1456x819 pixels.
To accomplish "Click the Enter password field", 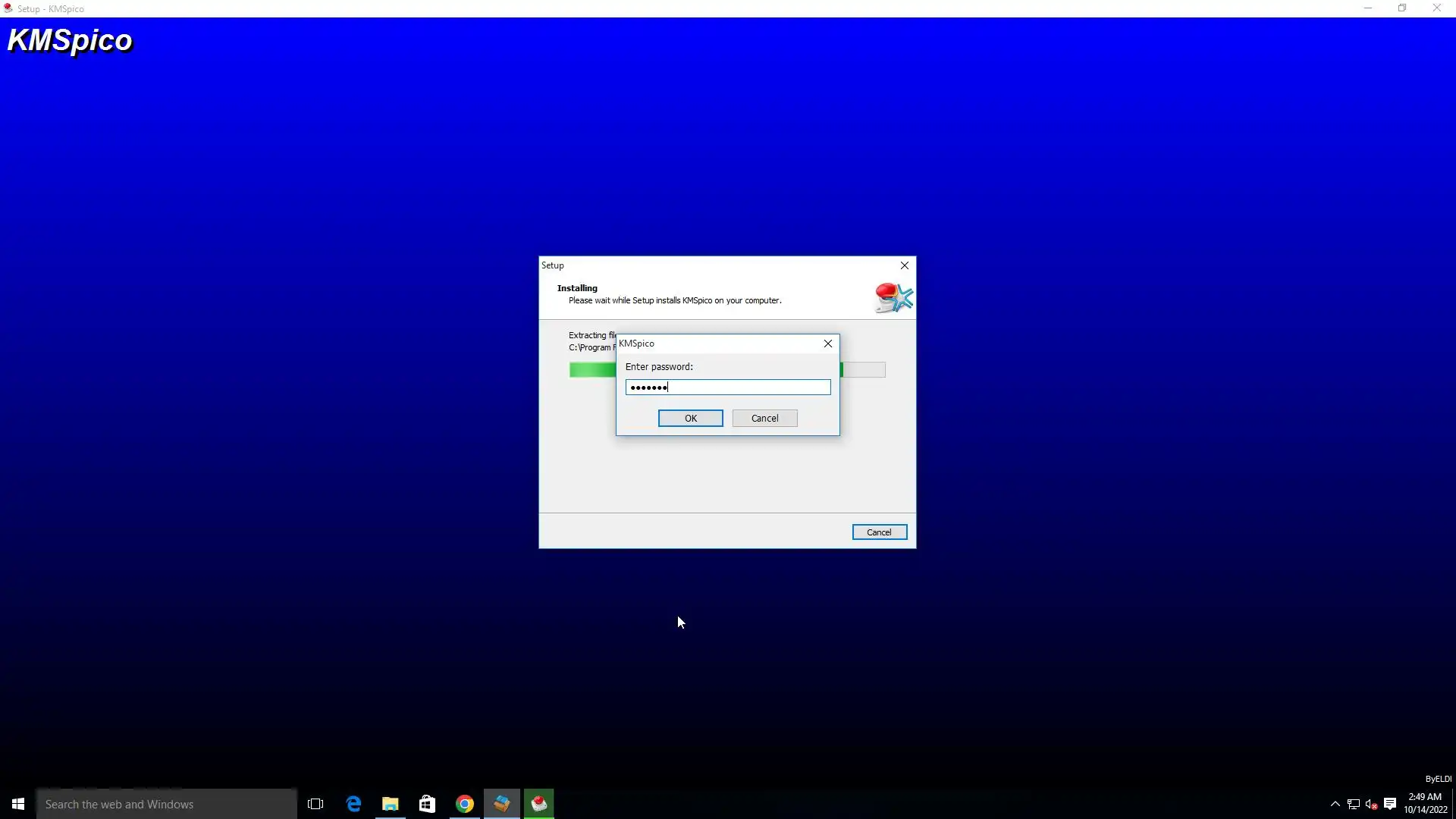I will [x=727, y=388].
